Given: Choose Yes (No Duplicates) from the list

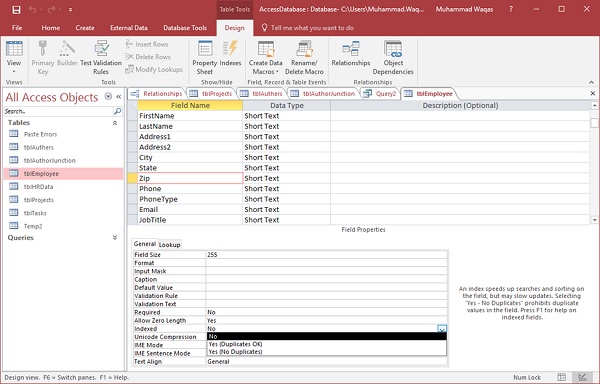Looking at the screenshot, I should pos(235,352).
